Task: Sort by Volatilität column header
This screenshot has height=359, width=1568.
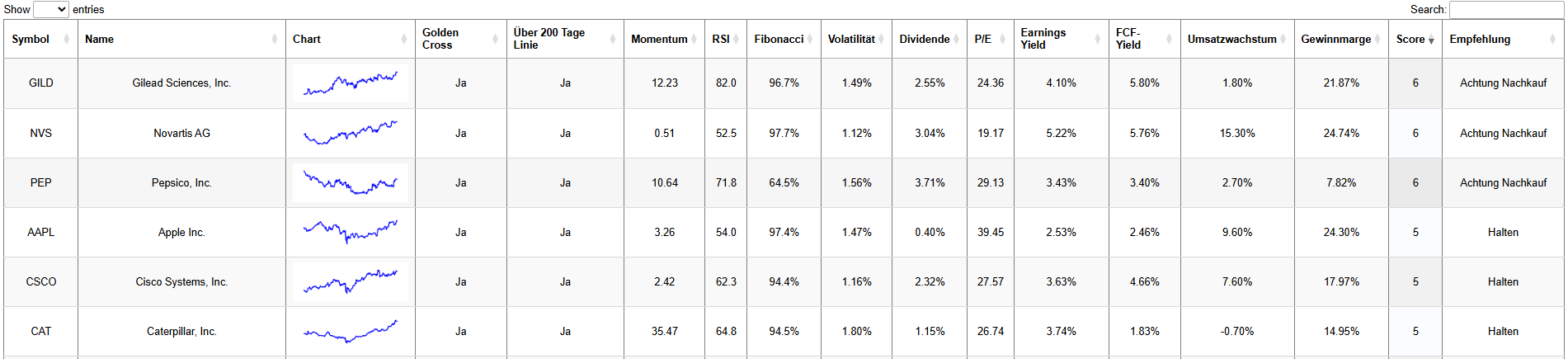Action: pyautogui.click(x=851, y=39)
